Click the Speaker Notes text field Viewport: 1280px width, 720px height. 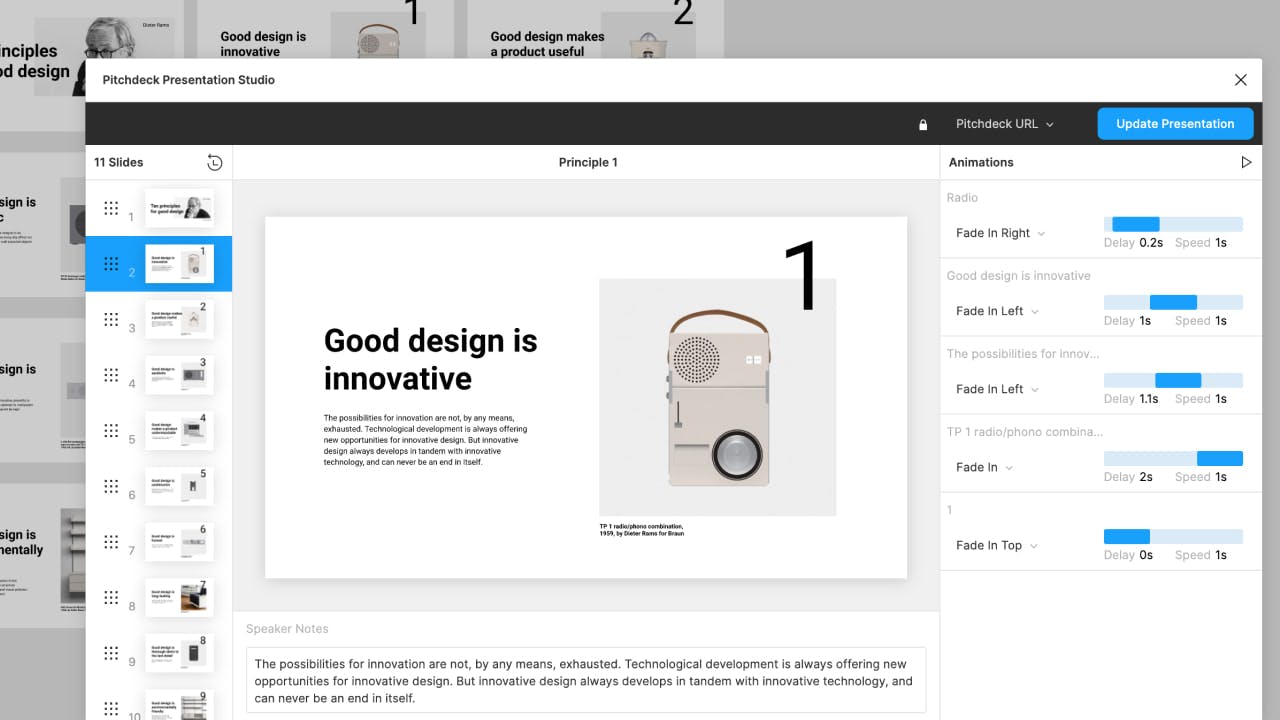pos(585,680)
